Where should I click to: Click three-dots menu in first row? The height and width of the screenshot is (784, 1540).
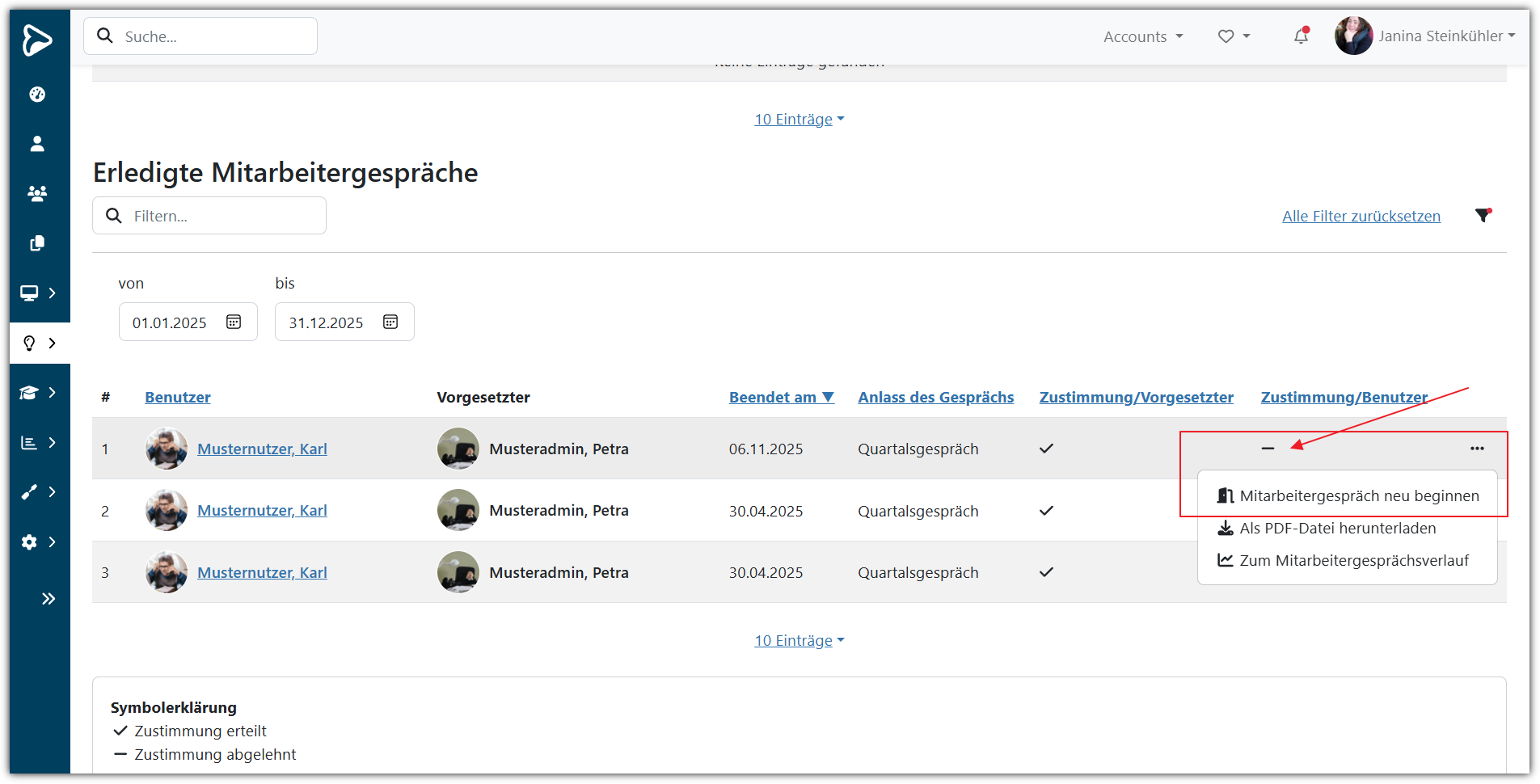1477,449
